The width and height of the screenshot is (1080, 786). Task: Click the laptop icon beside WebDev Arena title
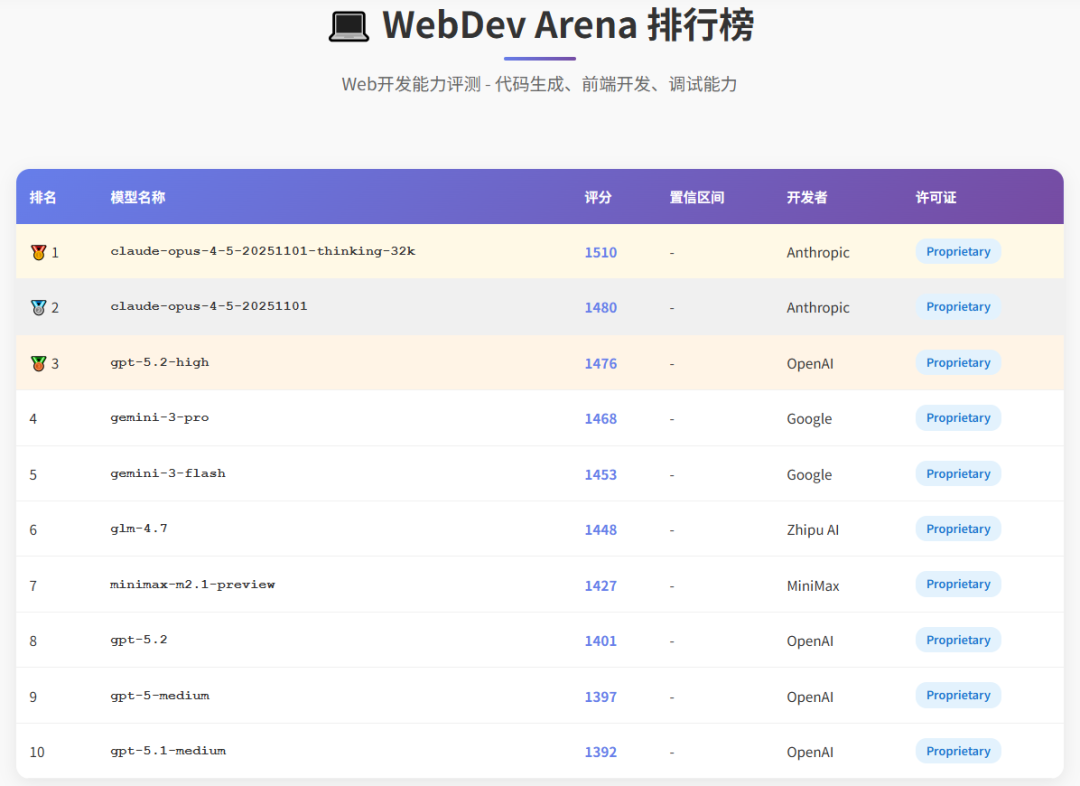[349, 26]
